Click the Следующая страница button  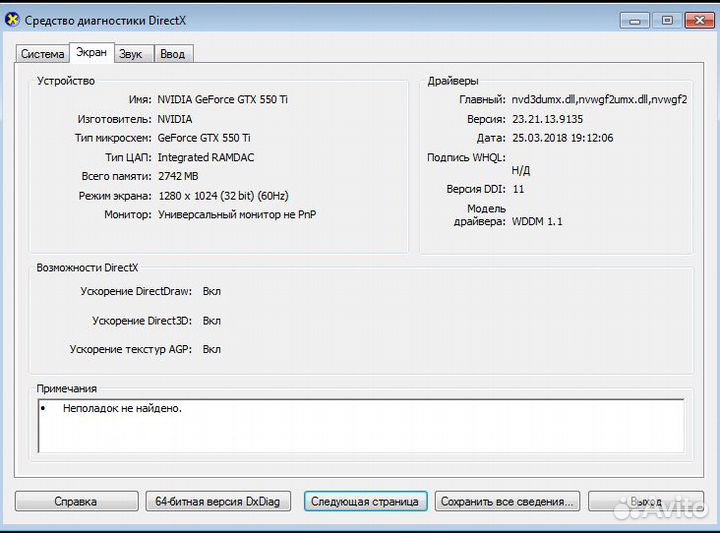(x=366, y=502)
